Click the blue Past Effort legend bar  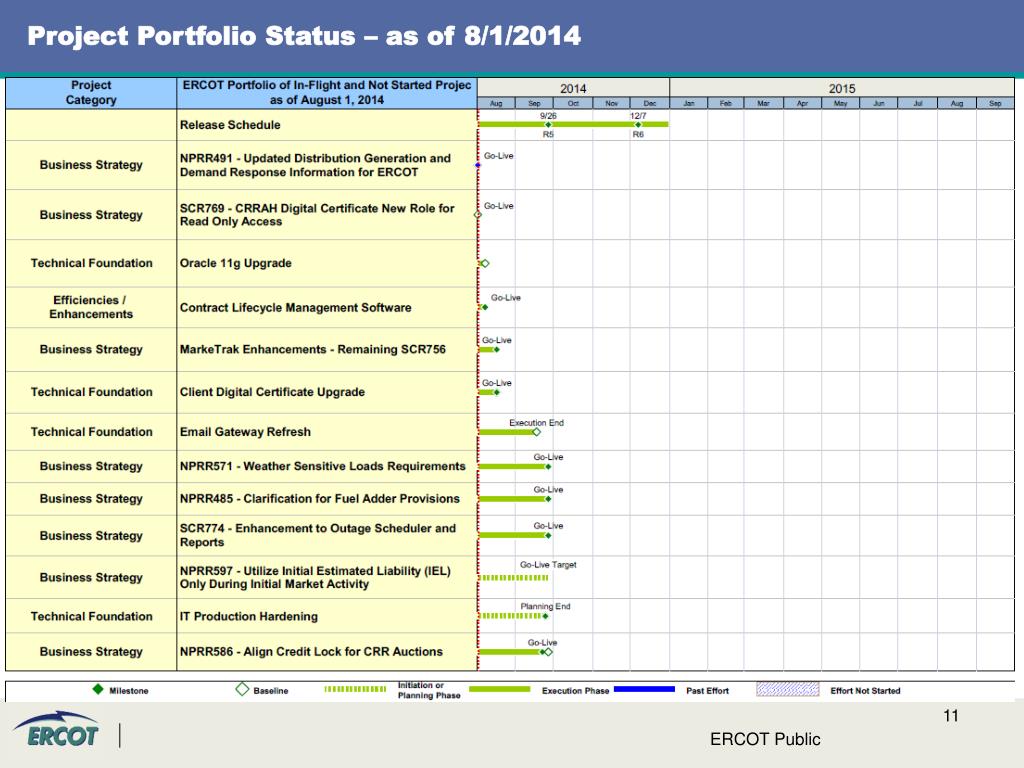click(x=644, y=689)
